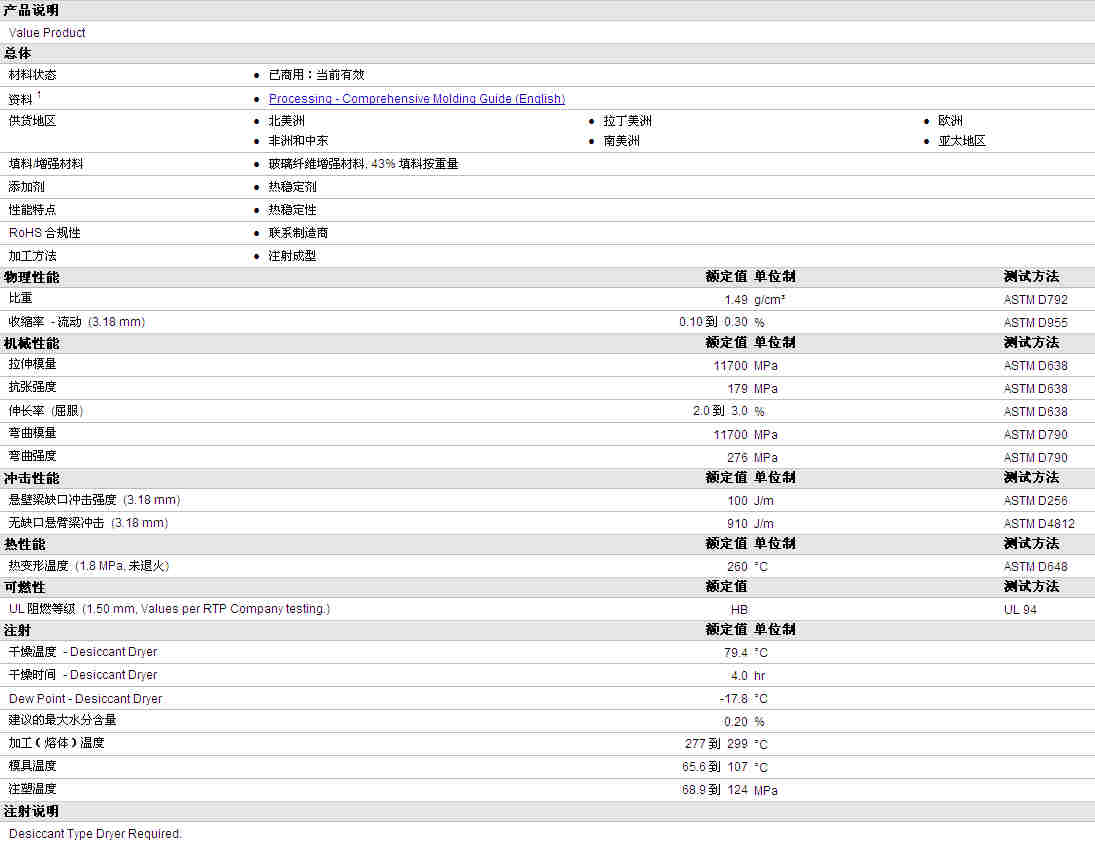
Task: Select the HB flammability rating value
Action: [x=739, y=609]
